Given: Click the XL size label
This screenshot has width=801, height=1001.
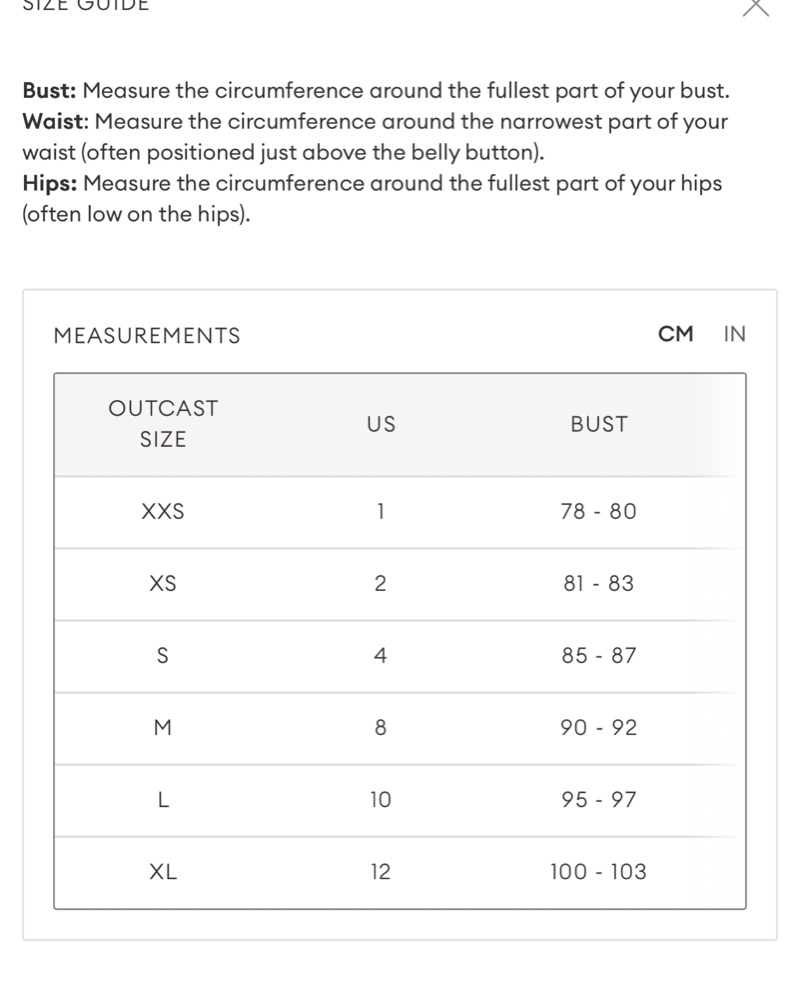Looking at the screenshot, I should [163, 872].
